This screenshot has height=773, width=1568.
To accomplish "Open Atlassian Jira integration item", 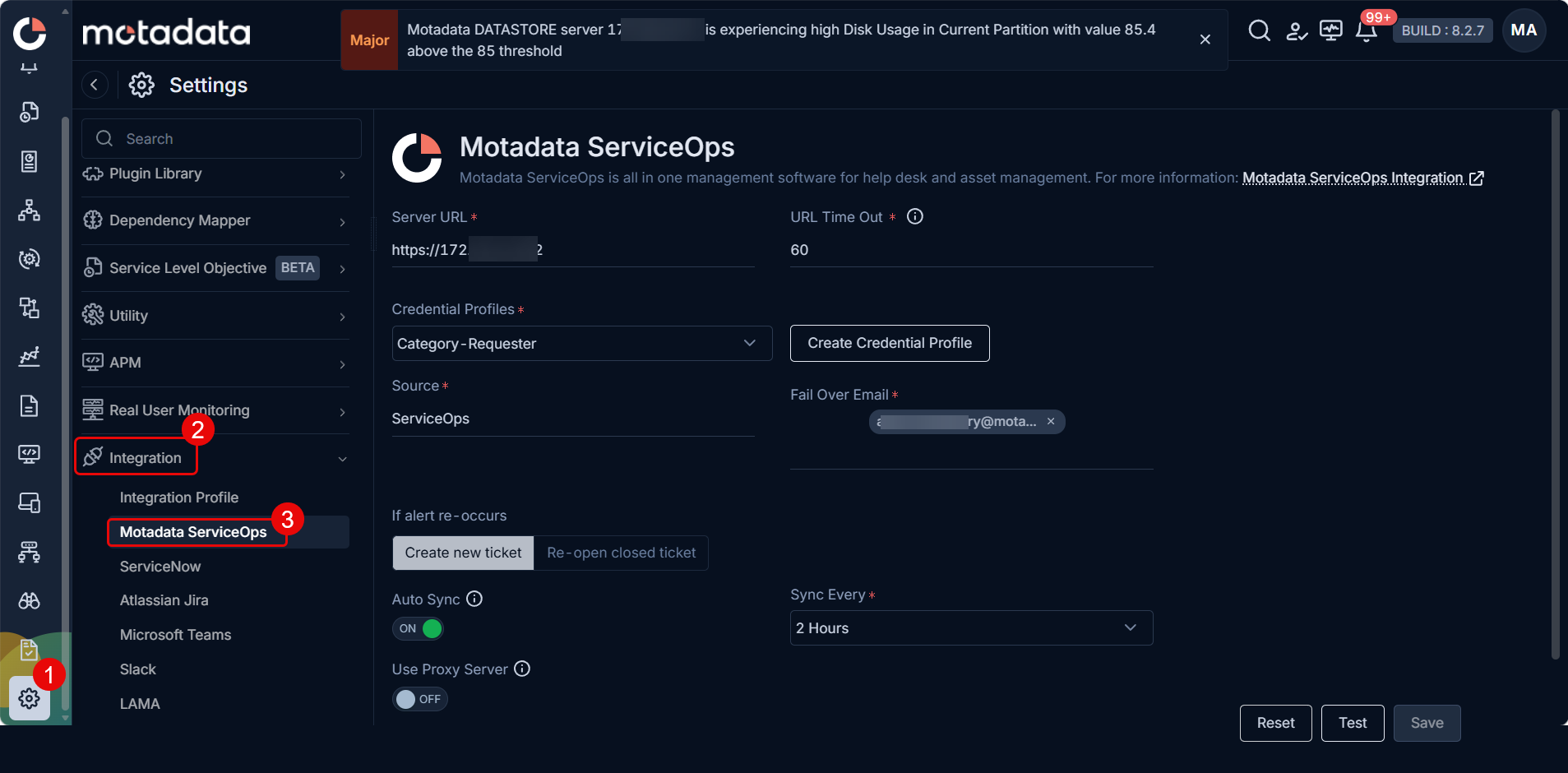I will point(164,600).
